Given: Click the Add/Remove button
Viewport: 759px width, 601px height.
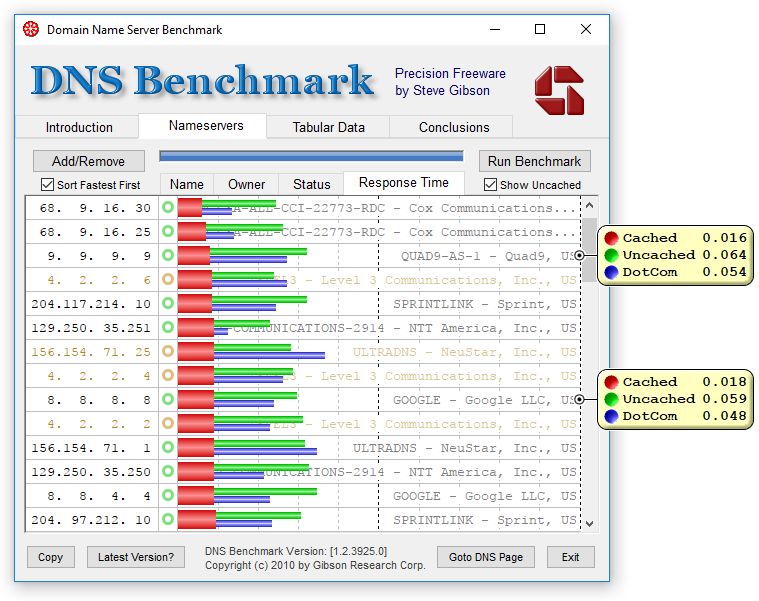Looking at the screenshot, I should click(x=89, y=161).
